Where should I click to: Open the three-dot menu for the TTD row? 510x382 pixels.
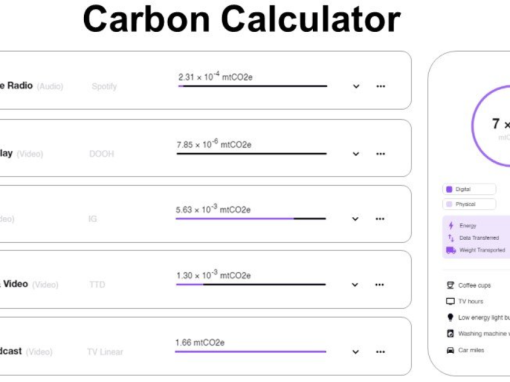click(x=379, y=285)
